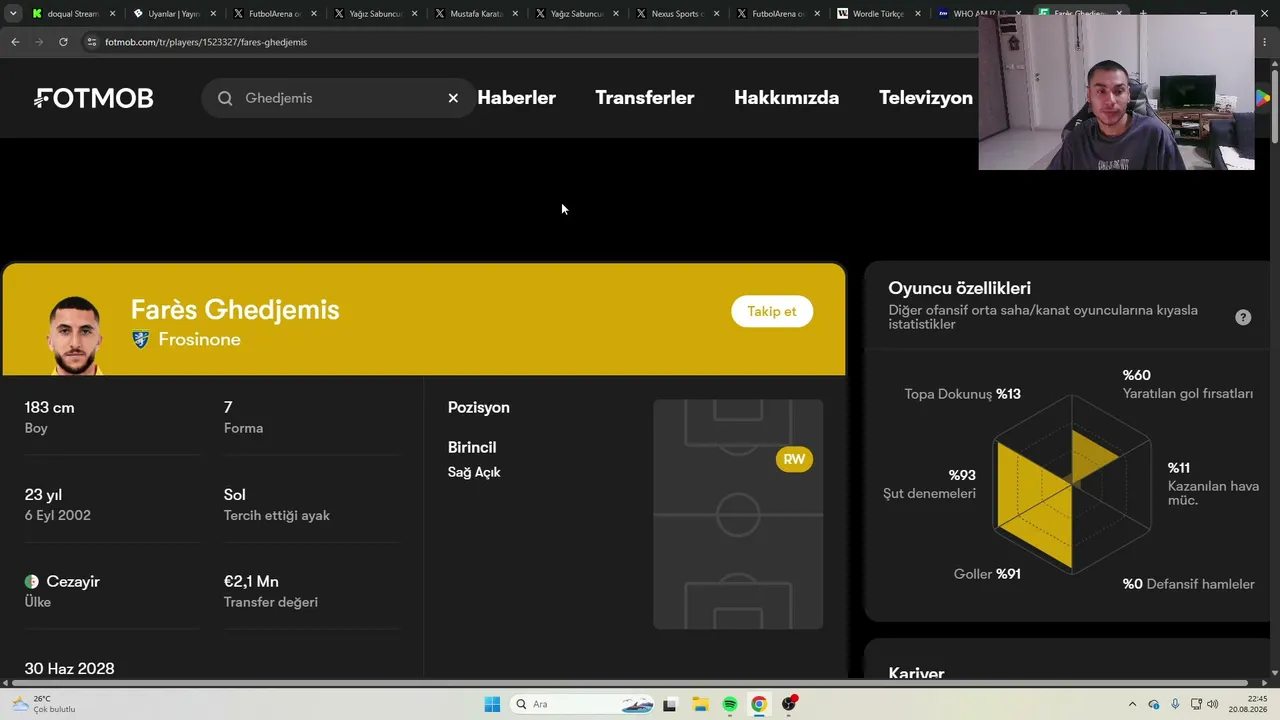The height and width of the screenshot is (720, 1280).
Task: Switch to the Mustafa Karata tab
Action: [x=475, y=14]
